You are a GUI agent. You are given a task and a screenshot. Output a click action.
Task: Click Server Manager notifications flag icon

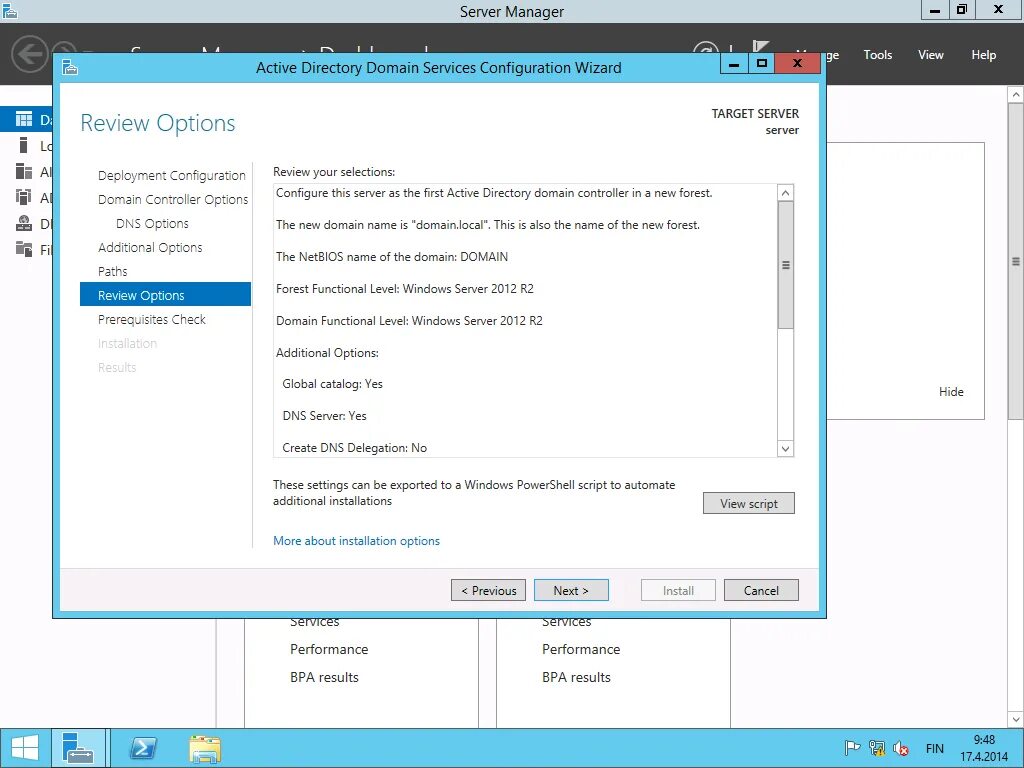coord(760,48)
